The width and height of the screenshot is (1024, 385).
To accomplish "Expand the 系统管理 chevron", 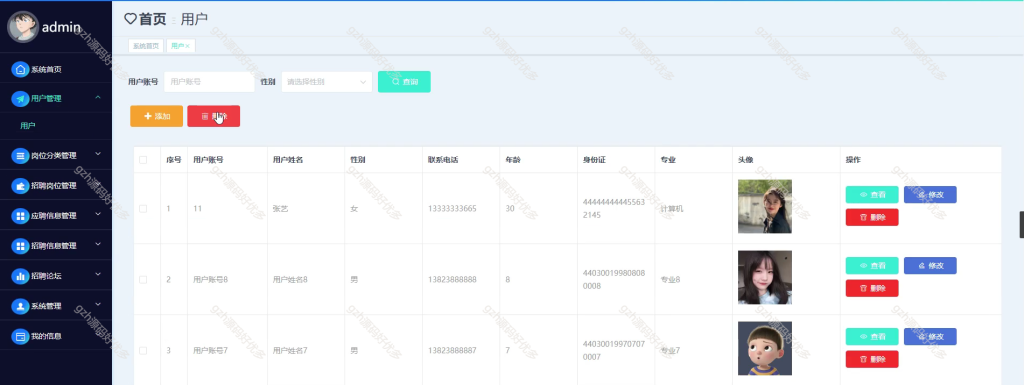I will click(98, 304).
